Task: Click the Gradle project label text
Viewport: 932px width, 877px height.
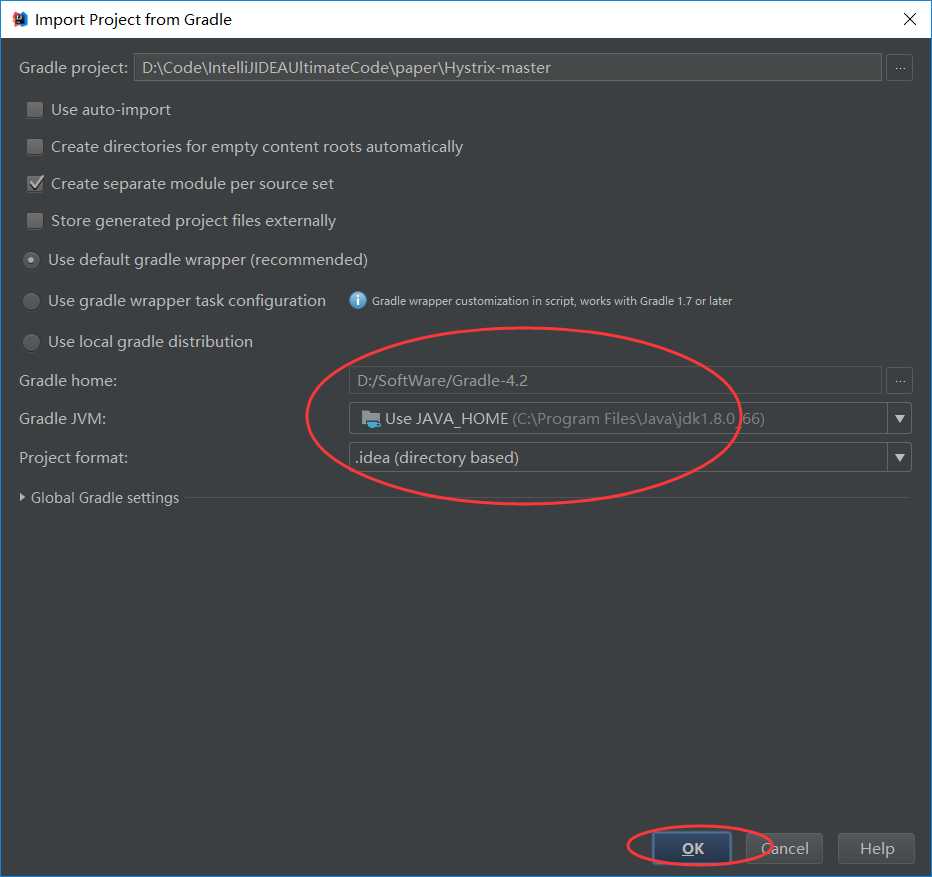Action: point(74,68)
